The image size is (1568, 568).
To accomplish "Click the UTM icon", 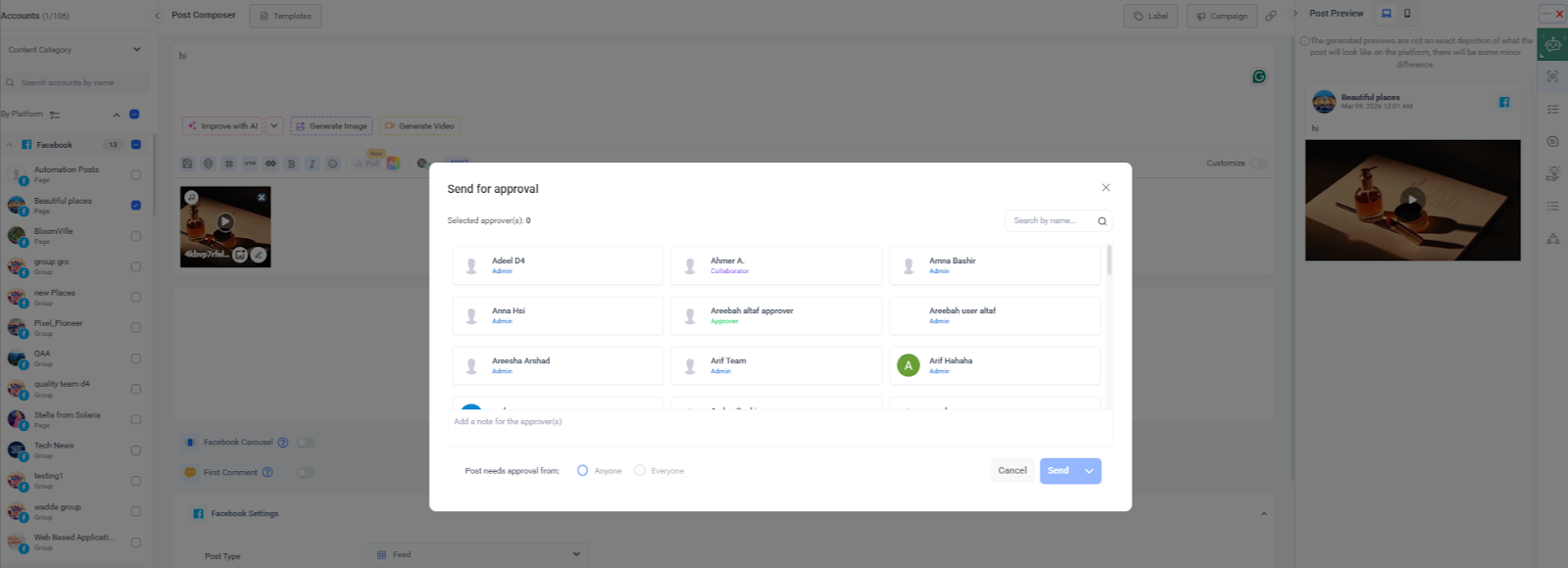I will [250, 164].
